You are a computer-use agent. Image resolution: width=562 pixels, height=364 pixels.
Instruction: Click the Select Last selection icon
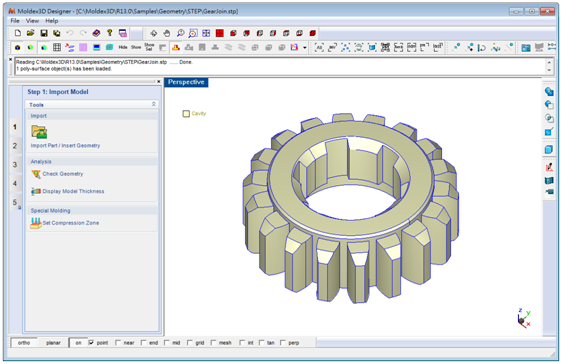438,47
